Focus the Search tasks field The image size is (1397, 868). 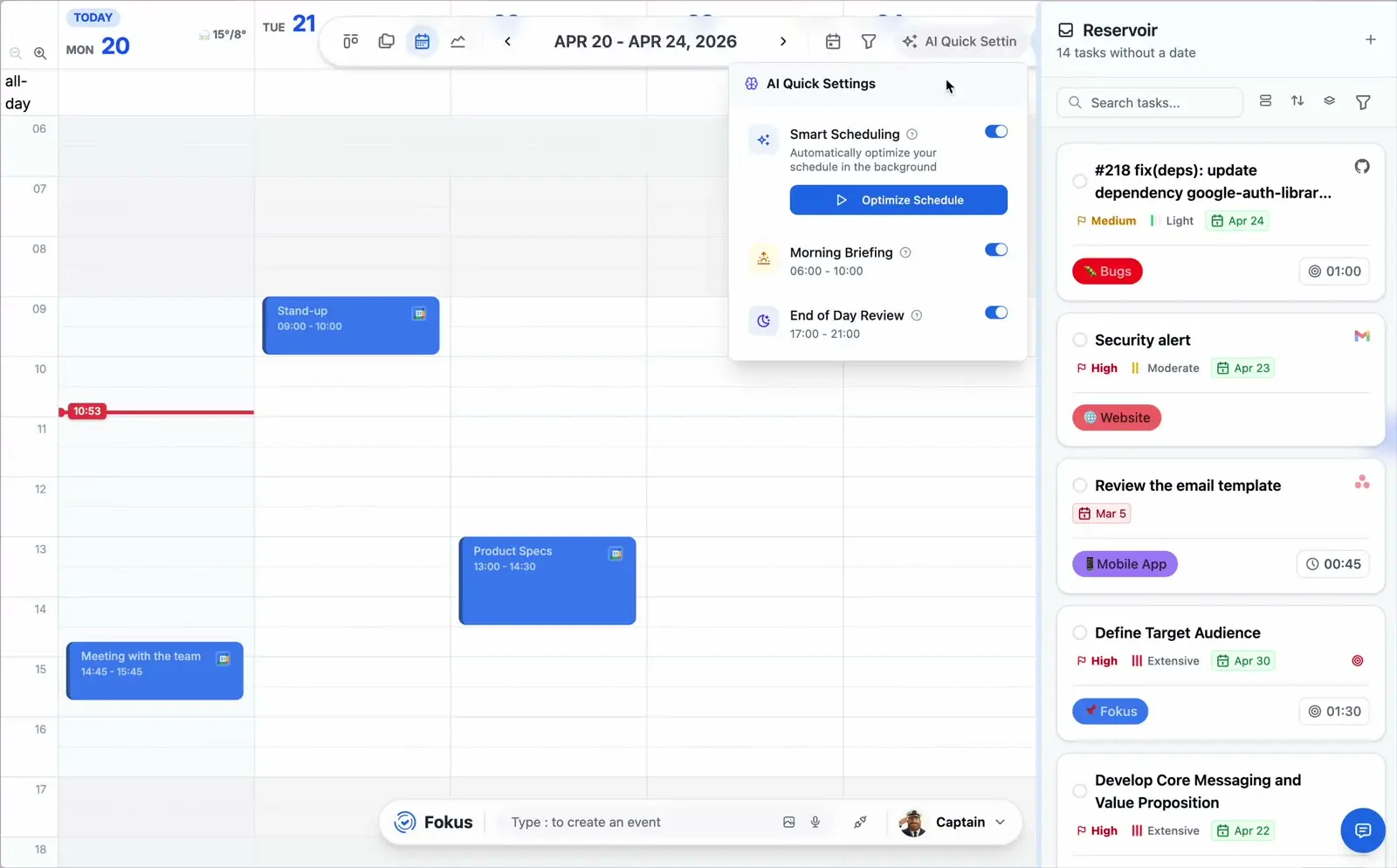point(1150,102)
